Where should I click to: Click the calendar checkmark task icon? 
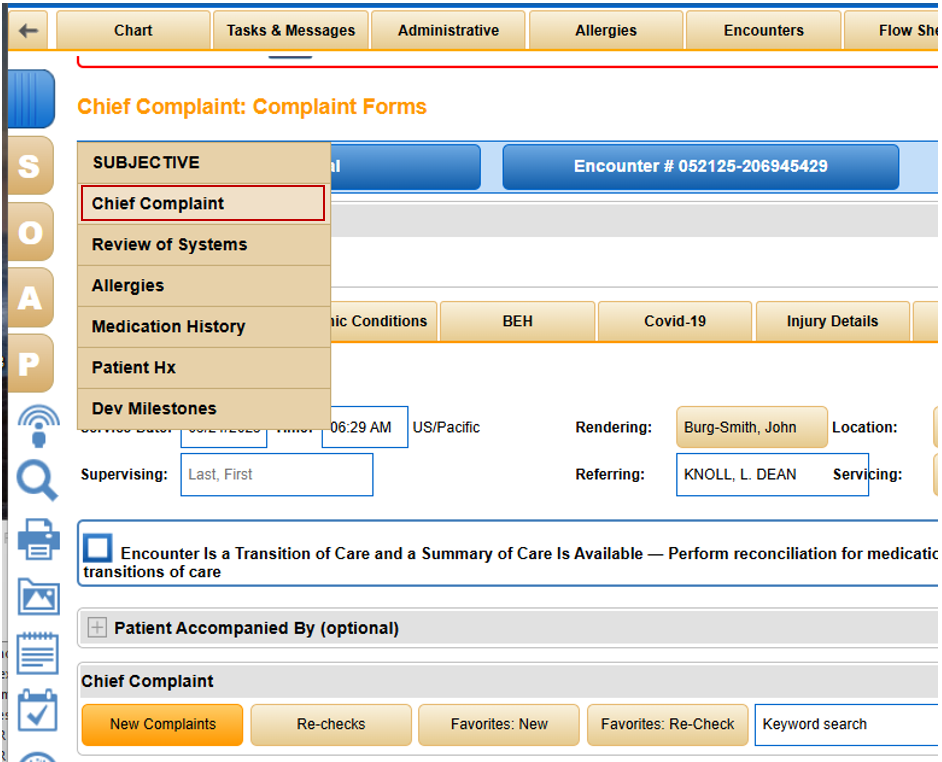coord(38,711)
